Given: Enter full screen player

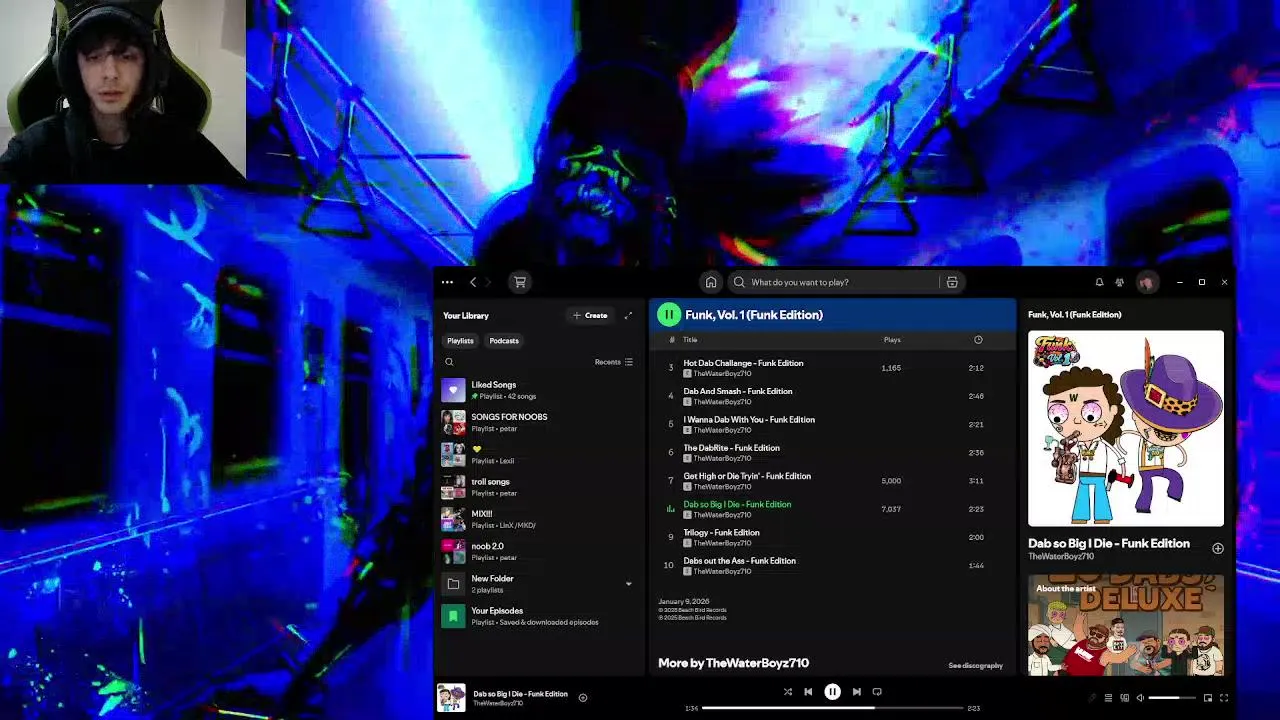Looking at the screenshot, I should (1224, 698).
